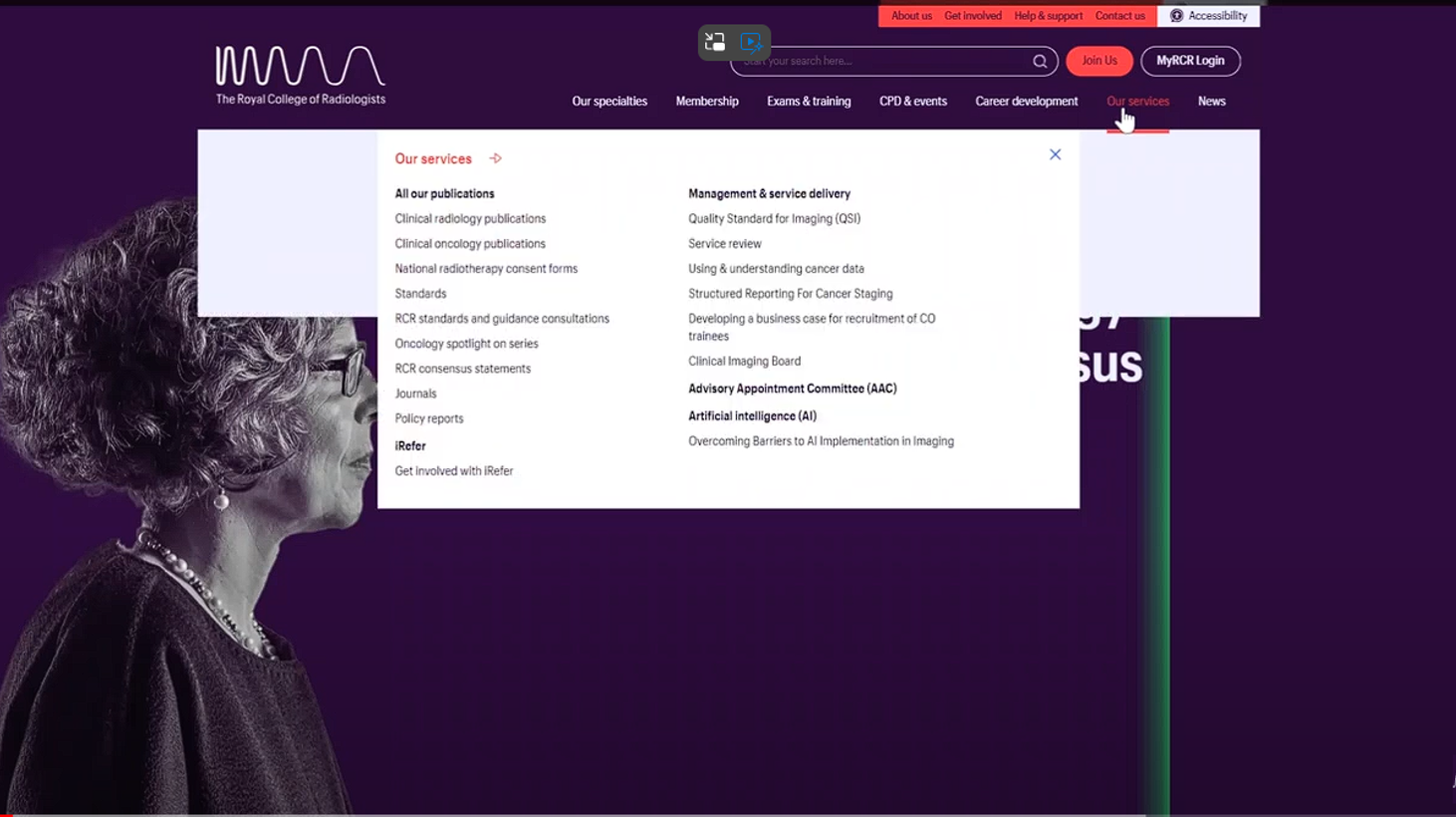1456x817 pixels.
Task: Click the Accessibility icon button
Action: coord(1208,16)
